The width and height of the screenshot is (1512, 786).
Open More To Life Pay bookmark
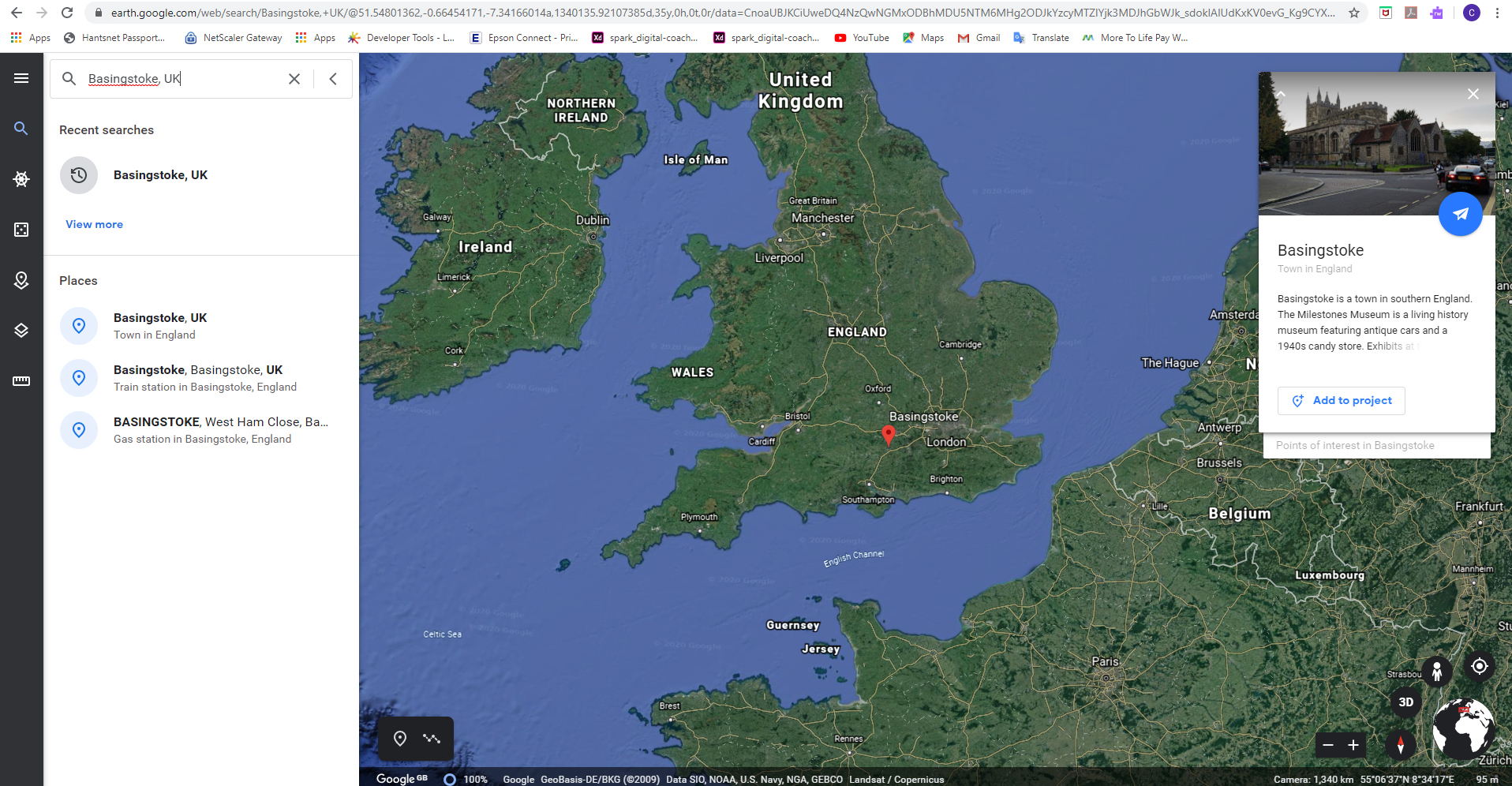click(x=1135, y=38)
